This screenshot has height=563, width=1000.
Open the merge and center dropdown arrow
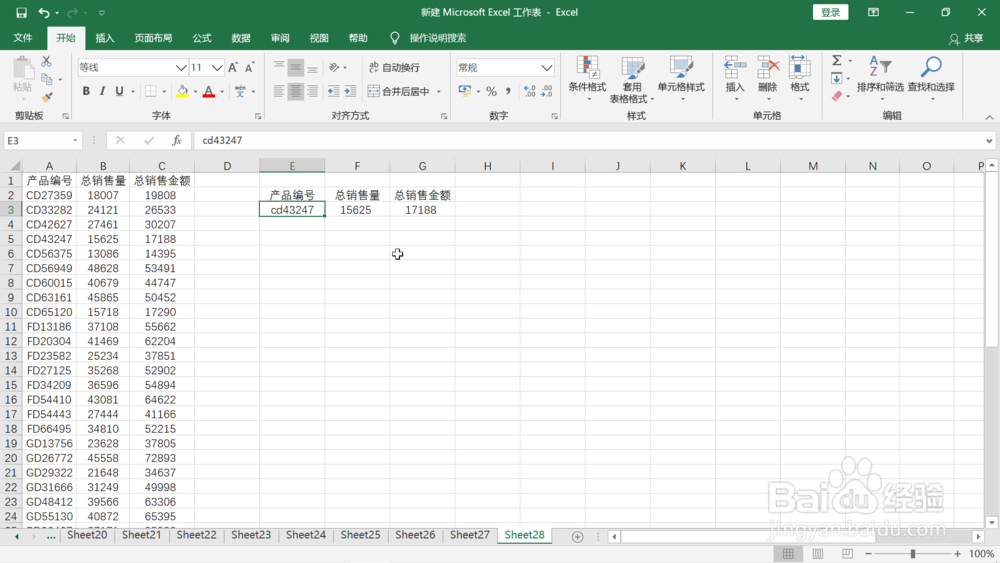(x=439, y=92)
